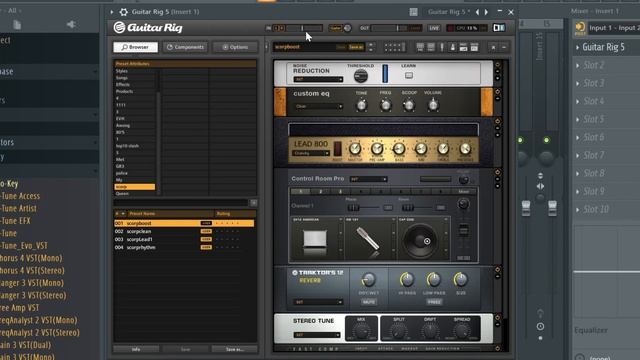Expand Slot 2 in mixer insert panel
640x360 pixels.
pos(578,65)
